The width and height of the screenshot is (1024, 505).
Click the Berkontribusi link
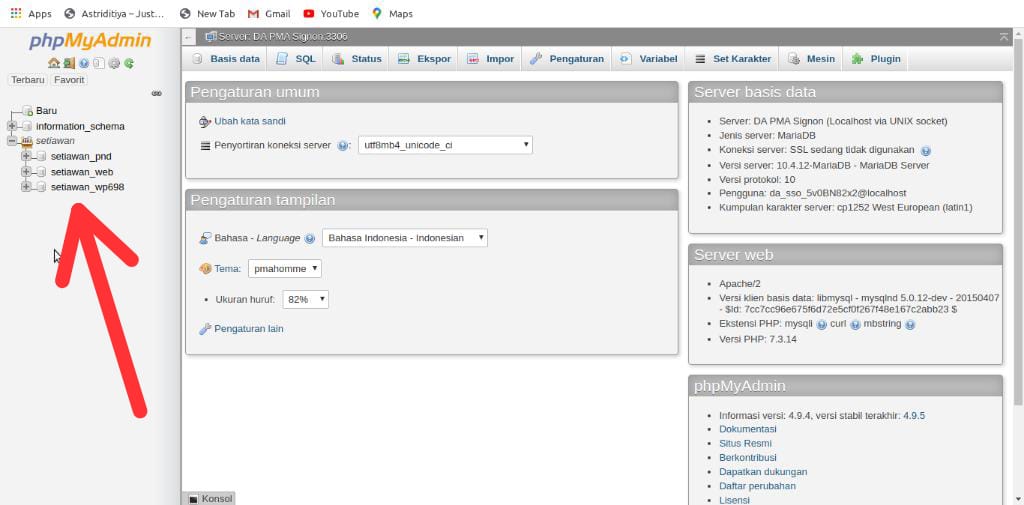(x=748, y=458)
